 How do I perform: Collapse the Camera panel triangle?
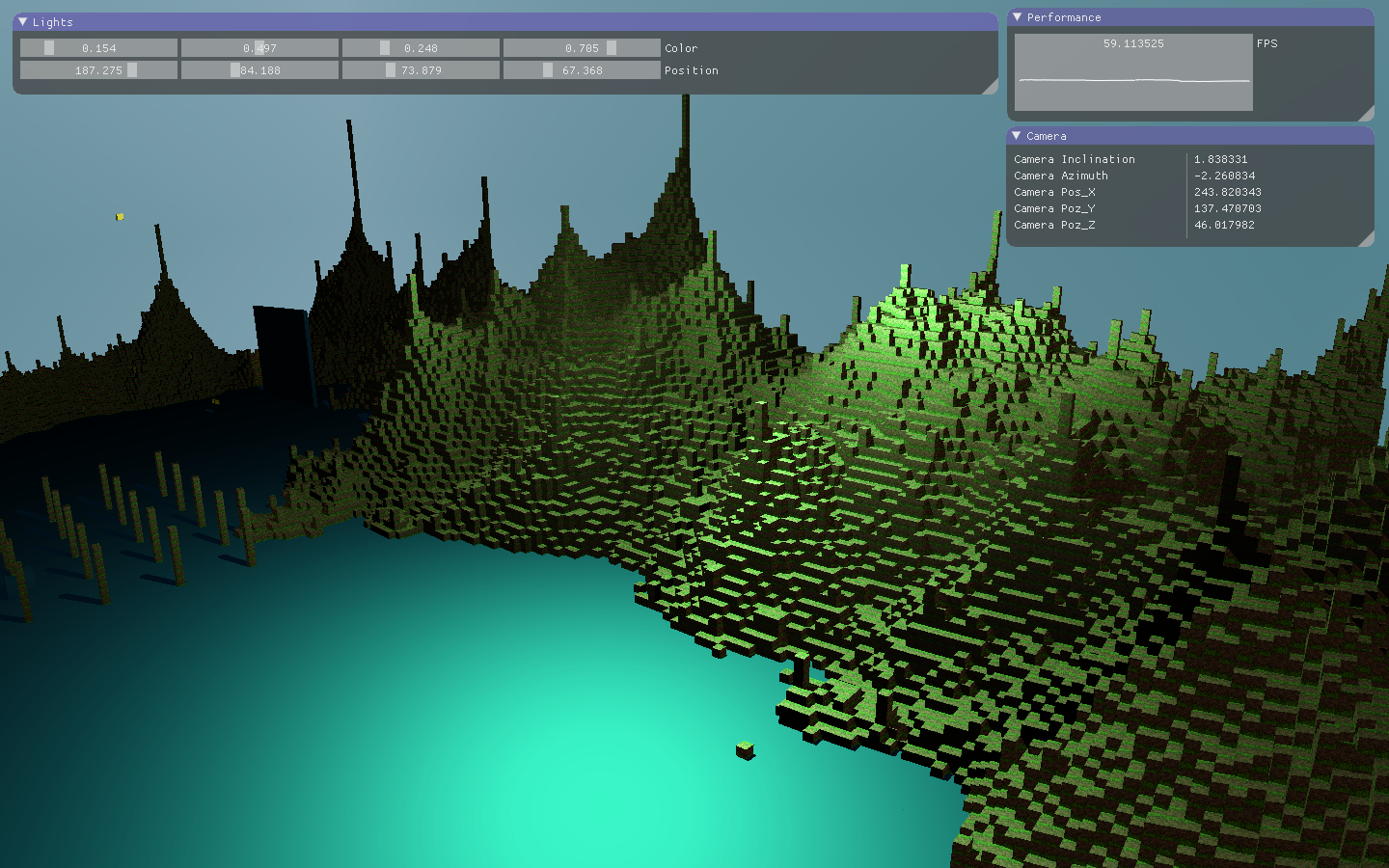point(1017,136)
